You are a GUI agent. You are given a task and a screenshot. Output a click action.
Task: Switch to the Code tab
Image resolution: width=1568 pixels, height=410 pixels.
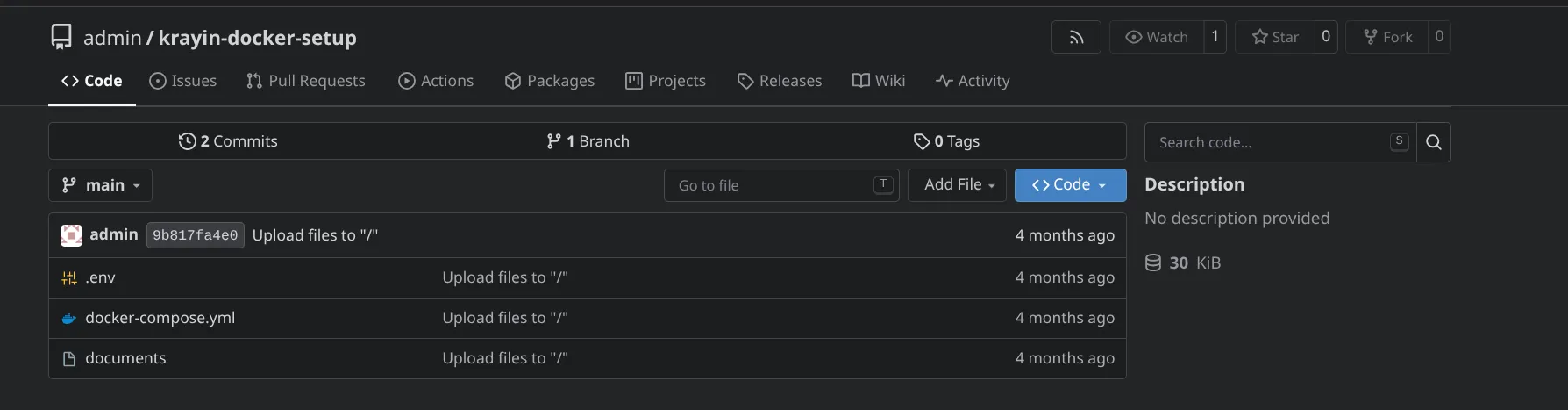[92, 81]
